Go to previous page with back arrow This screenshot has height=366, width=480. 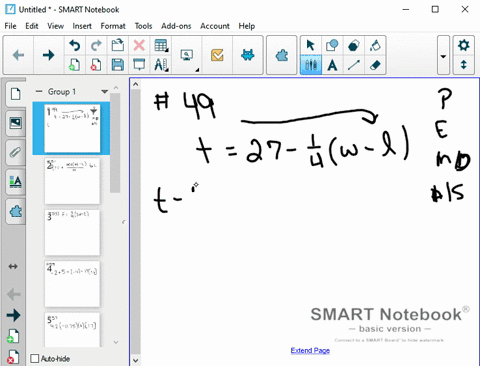tap(18, 55)
